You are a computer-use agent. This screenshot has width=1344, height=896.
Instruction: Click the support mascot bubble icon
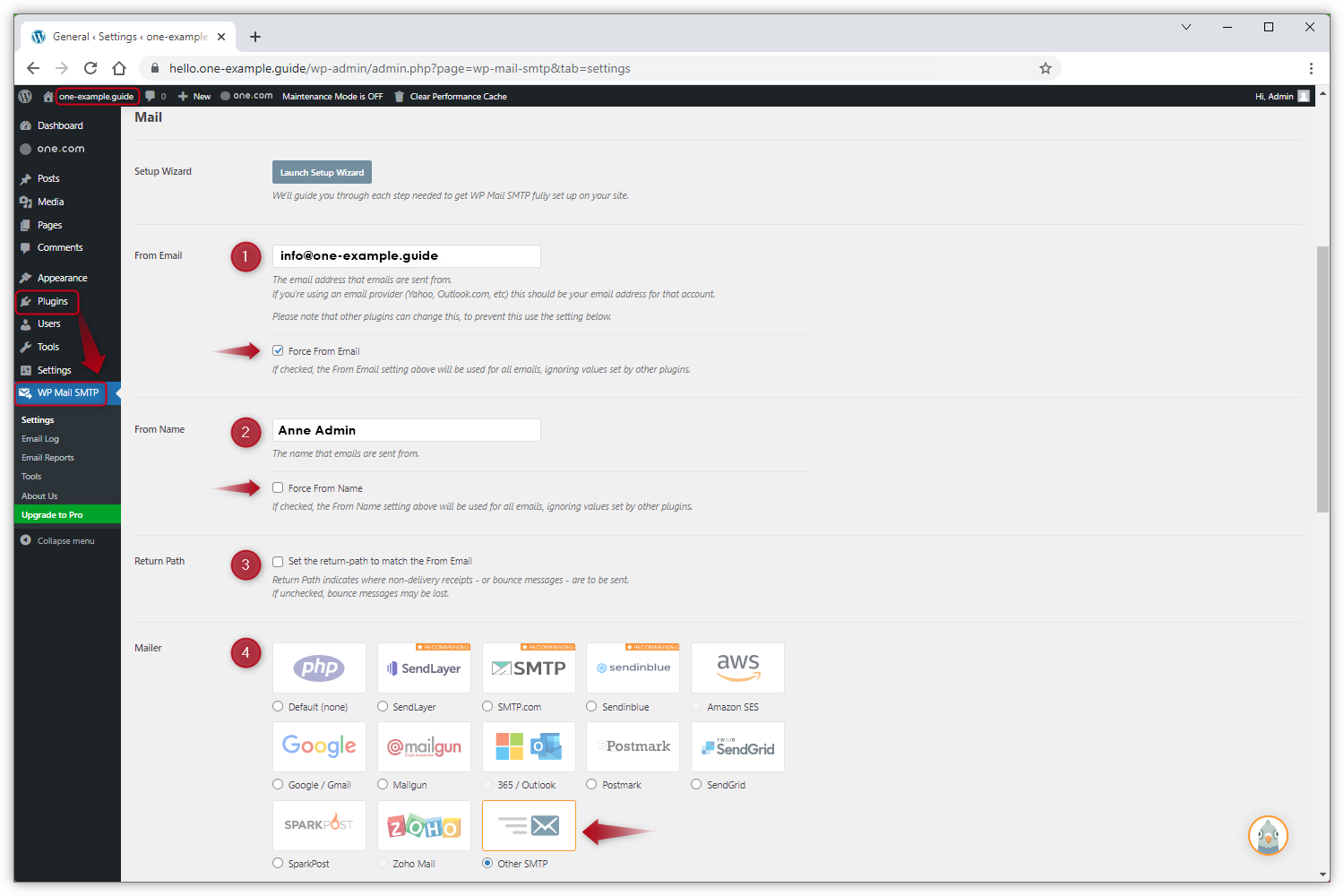point(1268,835)
